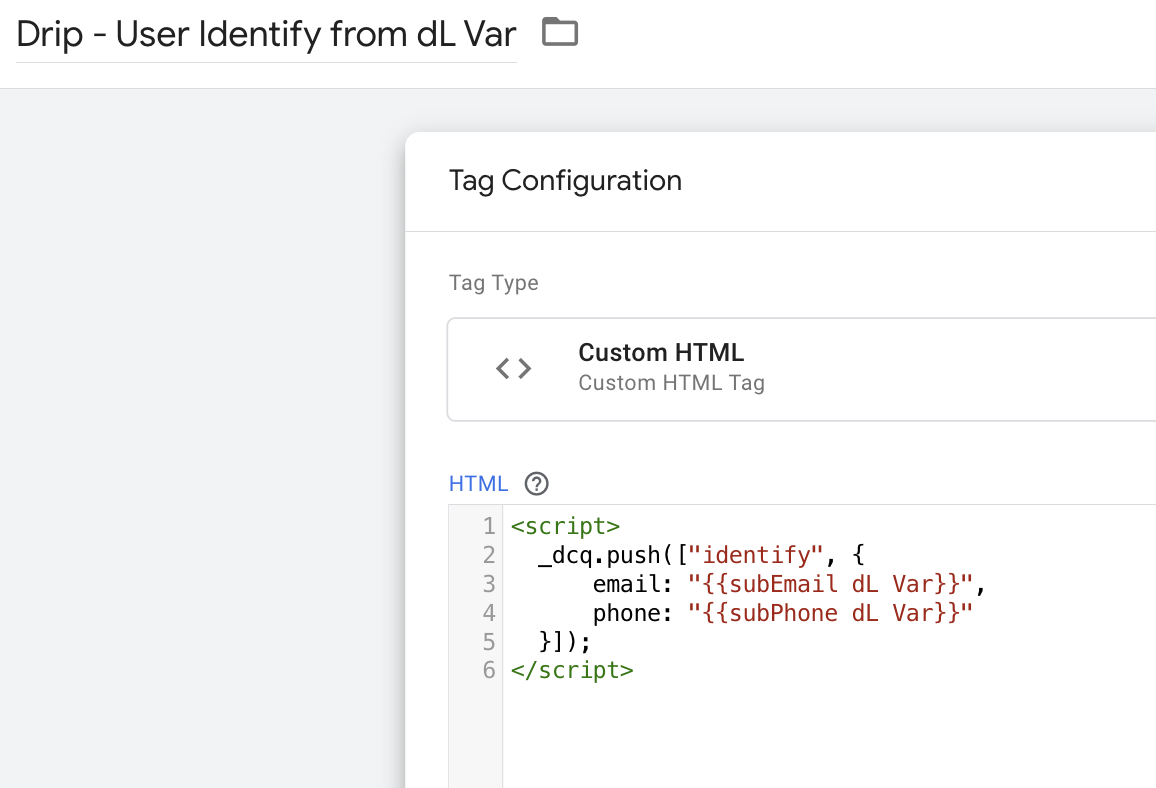
Task: Click the folder icon beside the tag name
Action: tap(560, 32)
